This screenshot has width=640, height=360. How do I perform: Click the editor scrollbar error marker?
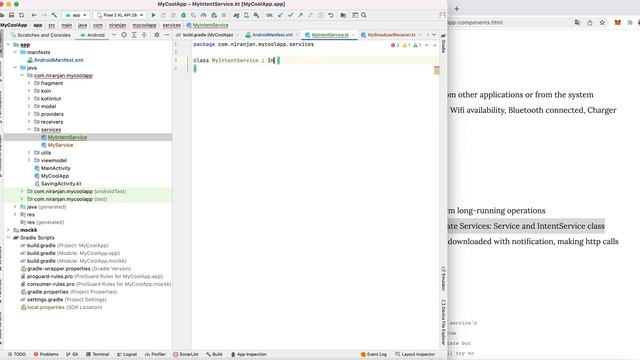[437, 70]
